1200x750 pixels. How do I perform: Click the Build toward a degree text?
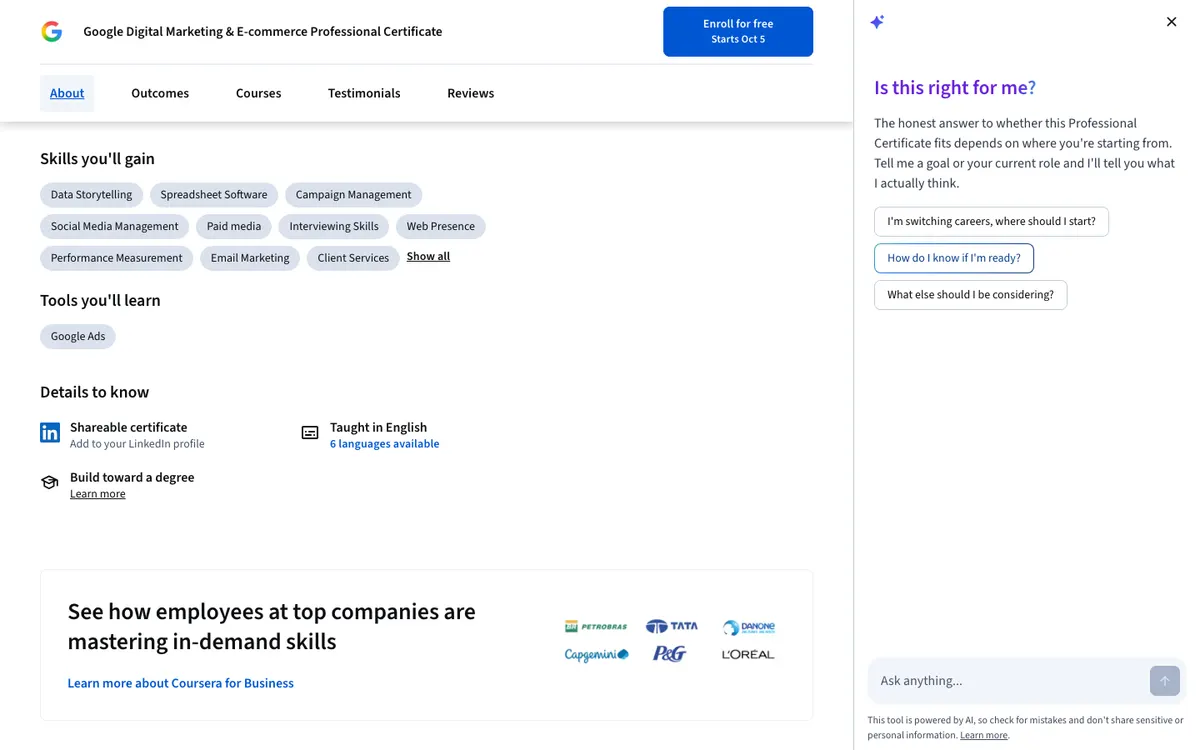tap(132, 477)
